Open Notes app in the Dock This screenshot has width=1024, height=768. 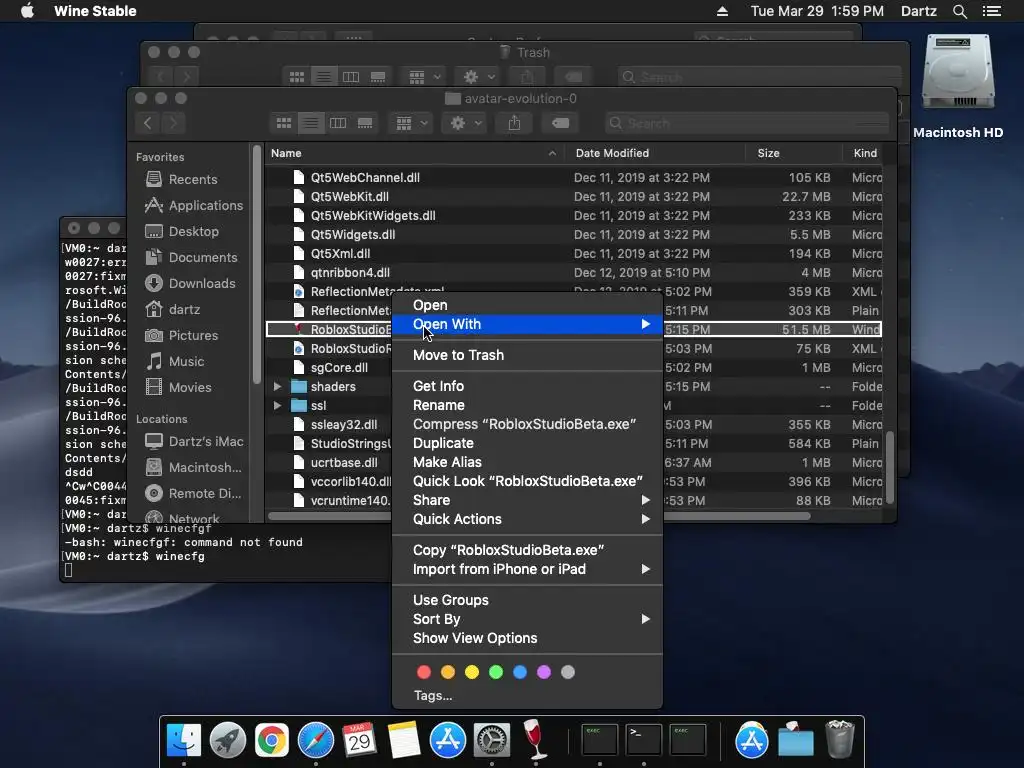pos(404,739)
